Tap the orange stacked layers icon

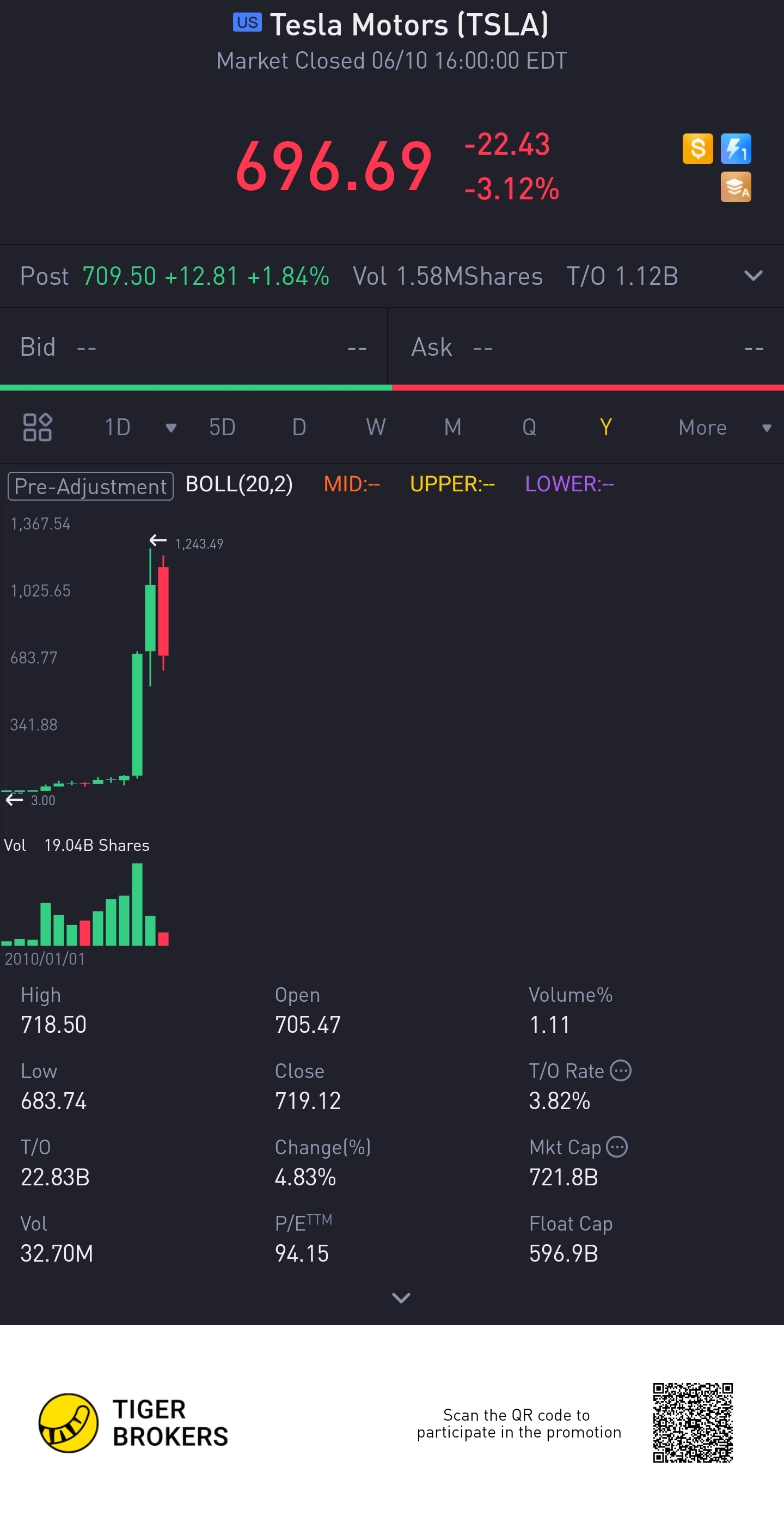(x=736, y=187)
